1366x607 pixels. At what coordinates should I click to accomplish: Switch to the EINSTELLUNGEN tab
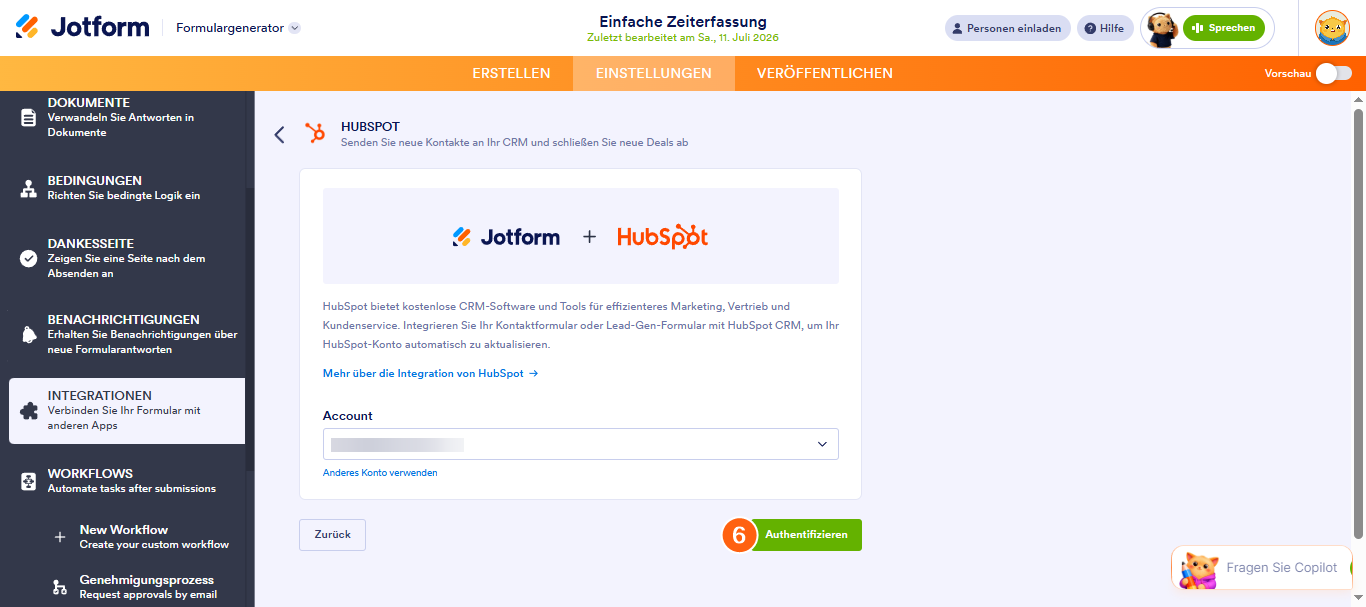tap(654, 73)
